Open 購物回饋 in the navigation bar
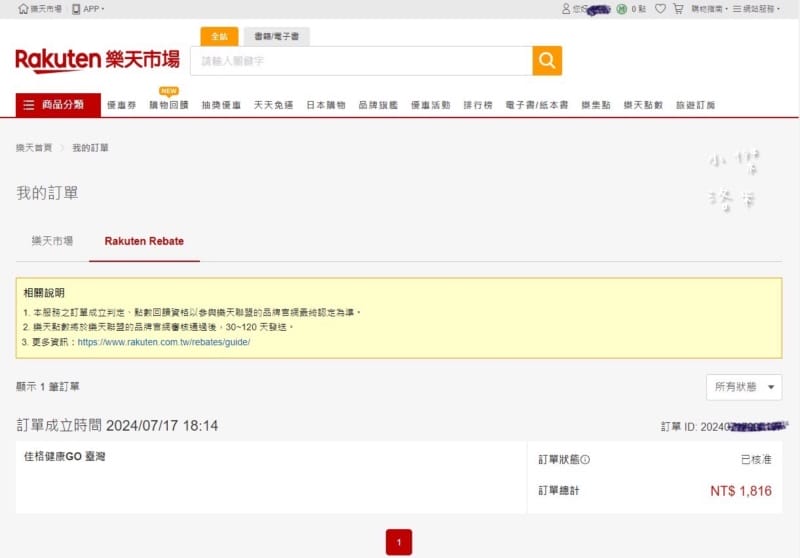This screenshot has width=800, height=558. click(x=169, y=105)
